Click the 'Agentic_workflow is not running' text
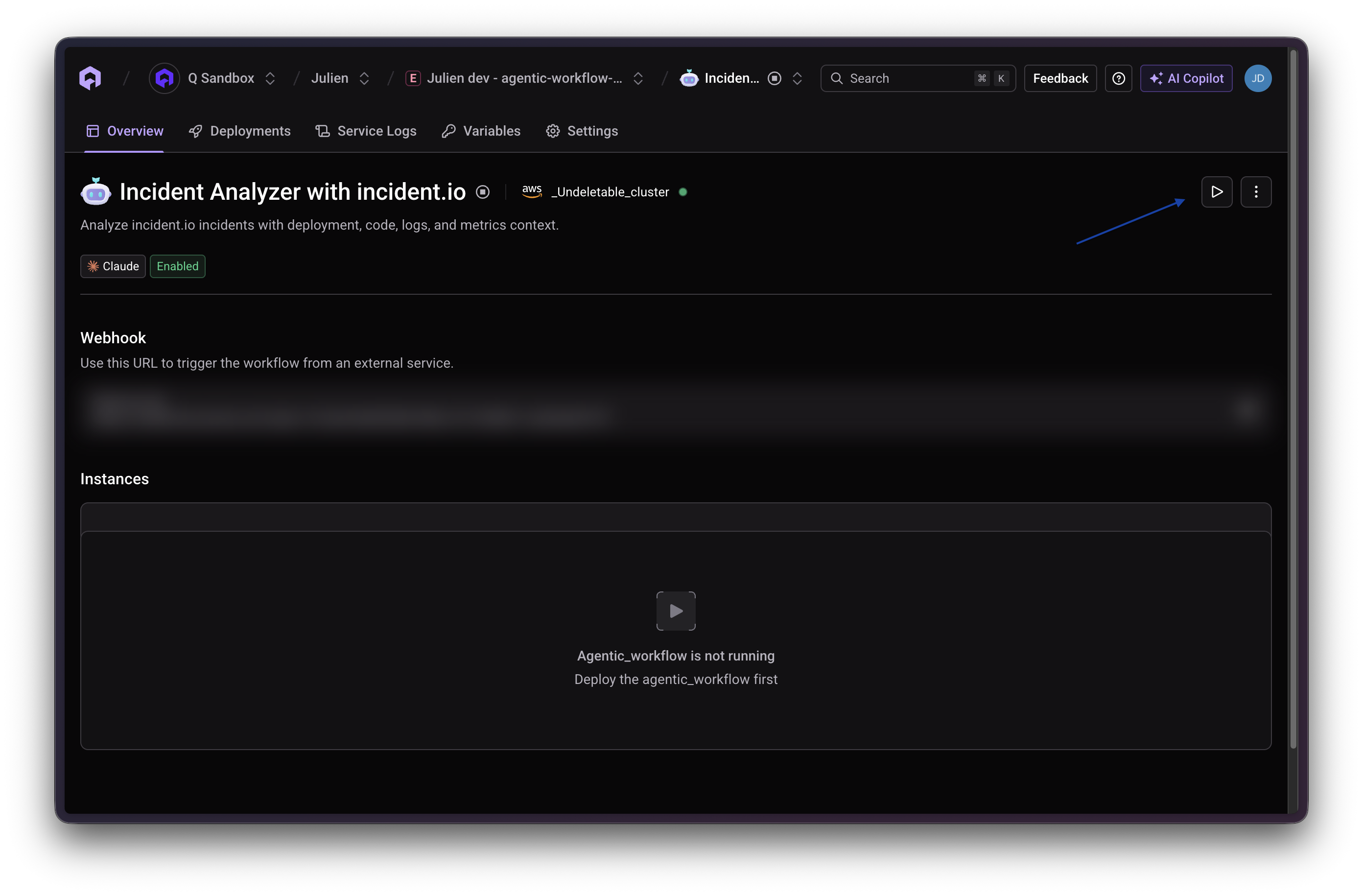The image size is (1363, 896). tap(676, 656)
